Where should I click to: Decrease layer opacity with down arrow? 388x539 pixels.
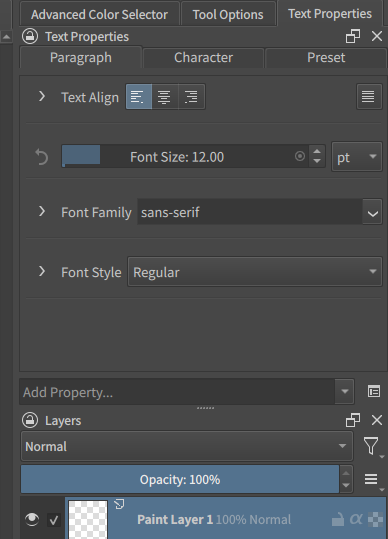coord(346,485)
